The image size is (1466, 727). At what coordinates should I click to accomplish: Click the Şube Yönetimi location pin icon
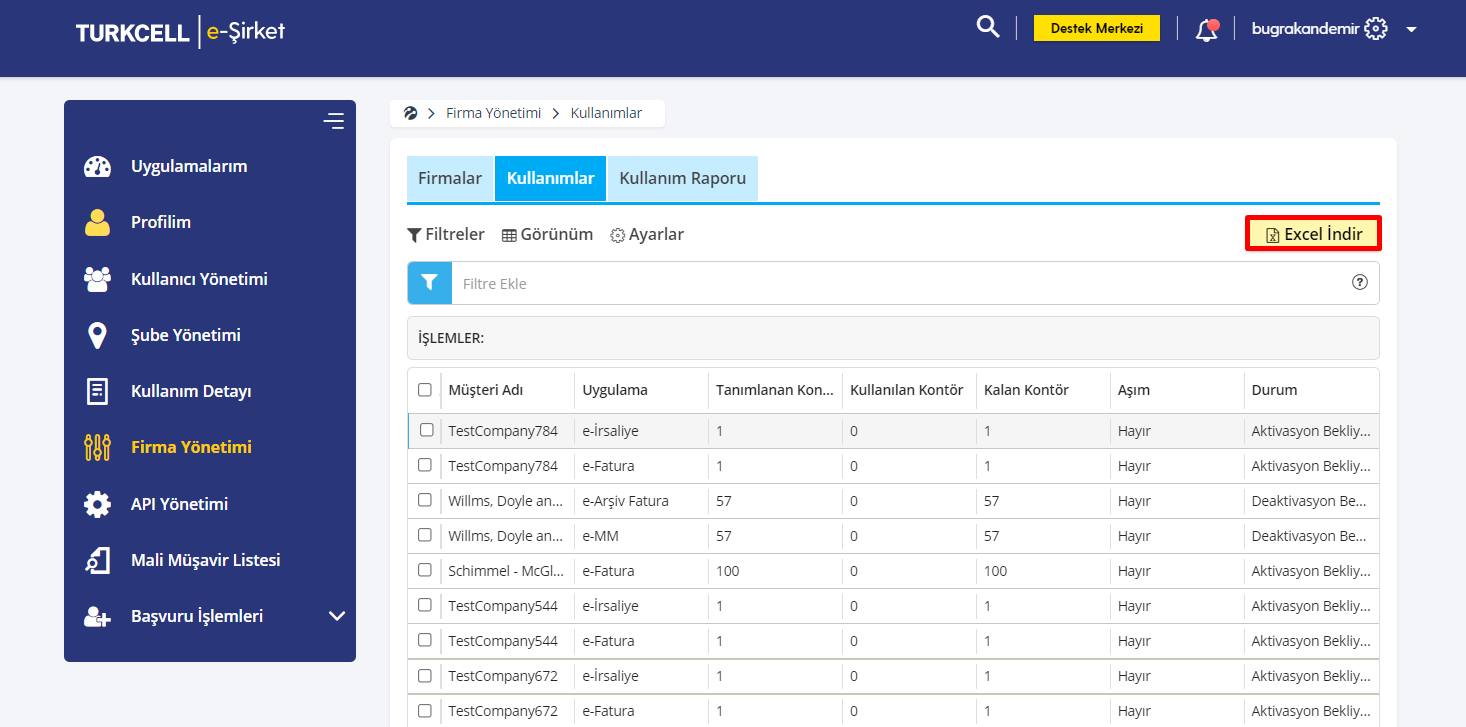[97, 335]
